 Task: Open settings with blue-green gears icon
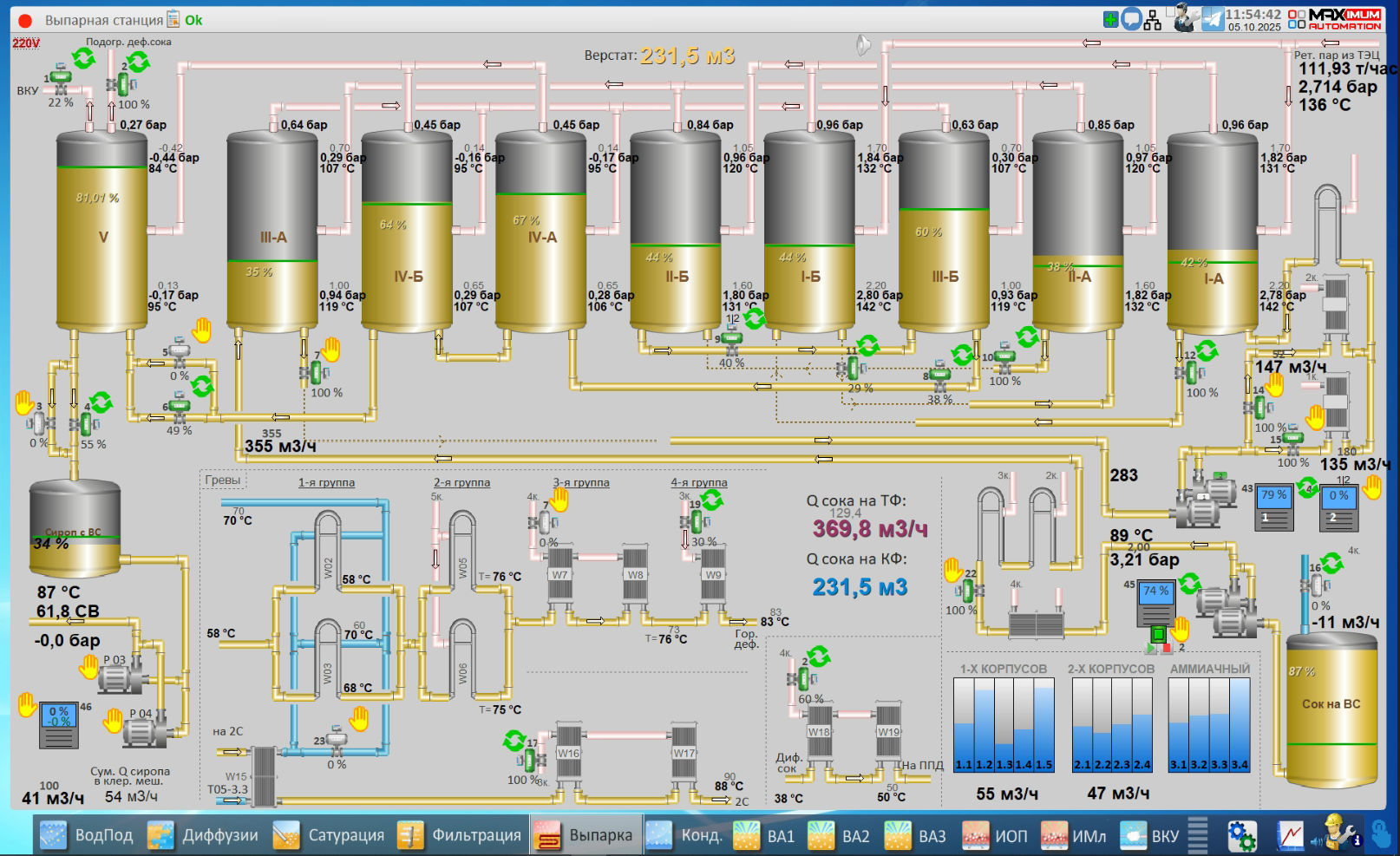pyautogui.click(x=1241, y=835)
